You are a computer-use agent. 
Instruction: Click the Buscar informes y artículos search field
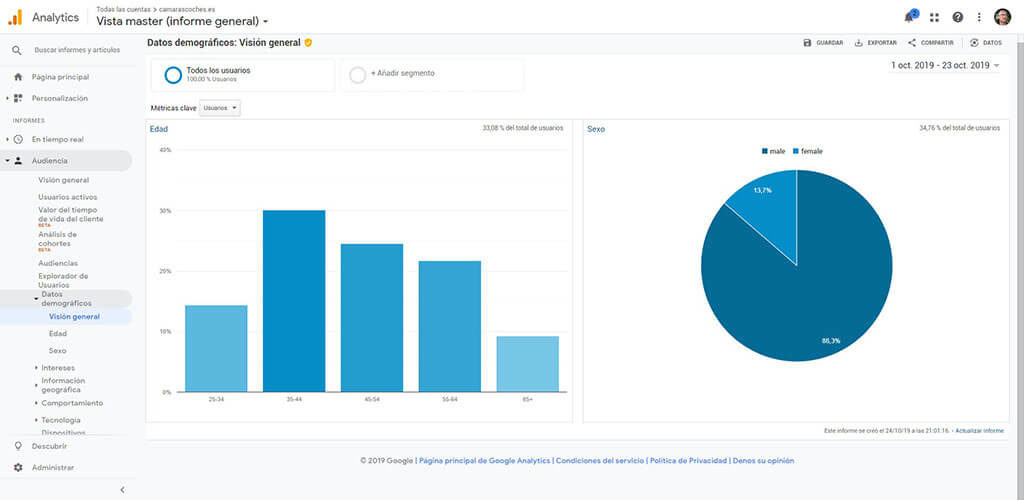[77, 50]
